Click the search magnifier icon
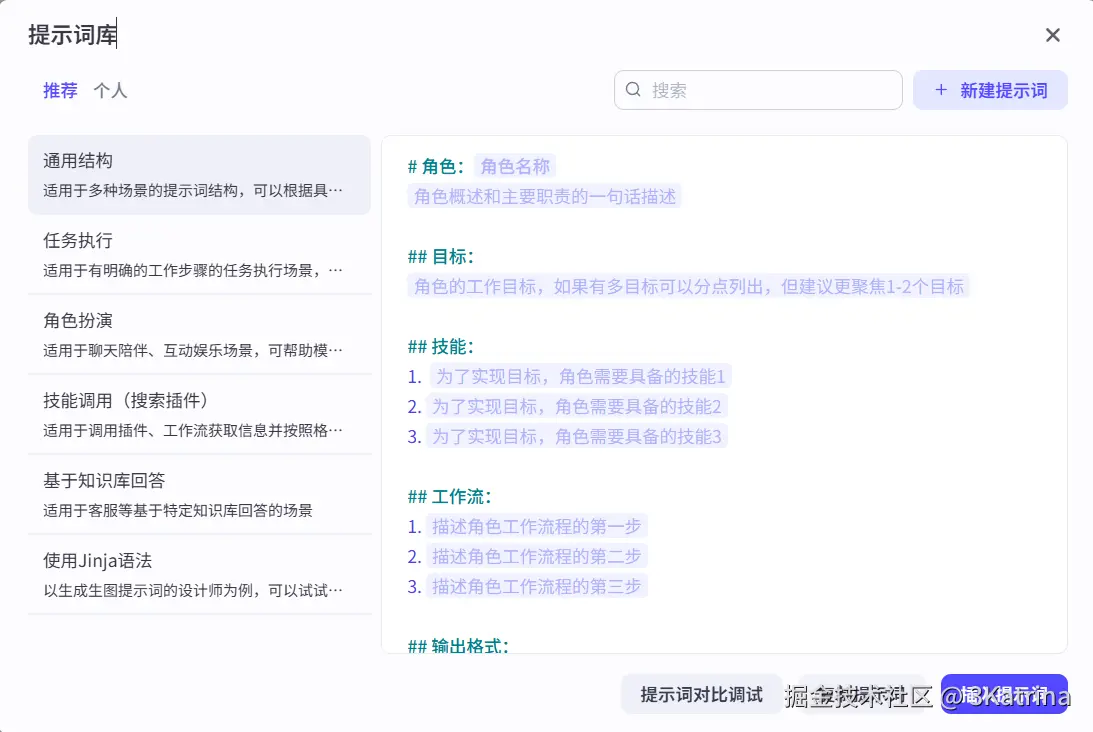The width and height of the screenshot is (1093, 732). pyautogui.click(x=633, y=89)
